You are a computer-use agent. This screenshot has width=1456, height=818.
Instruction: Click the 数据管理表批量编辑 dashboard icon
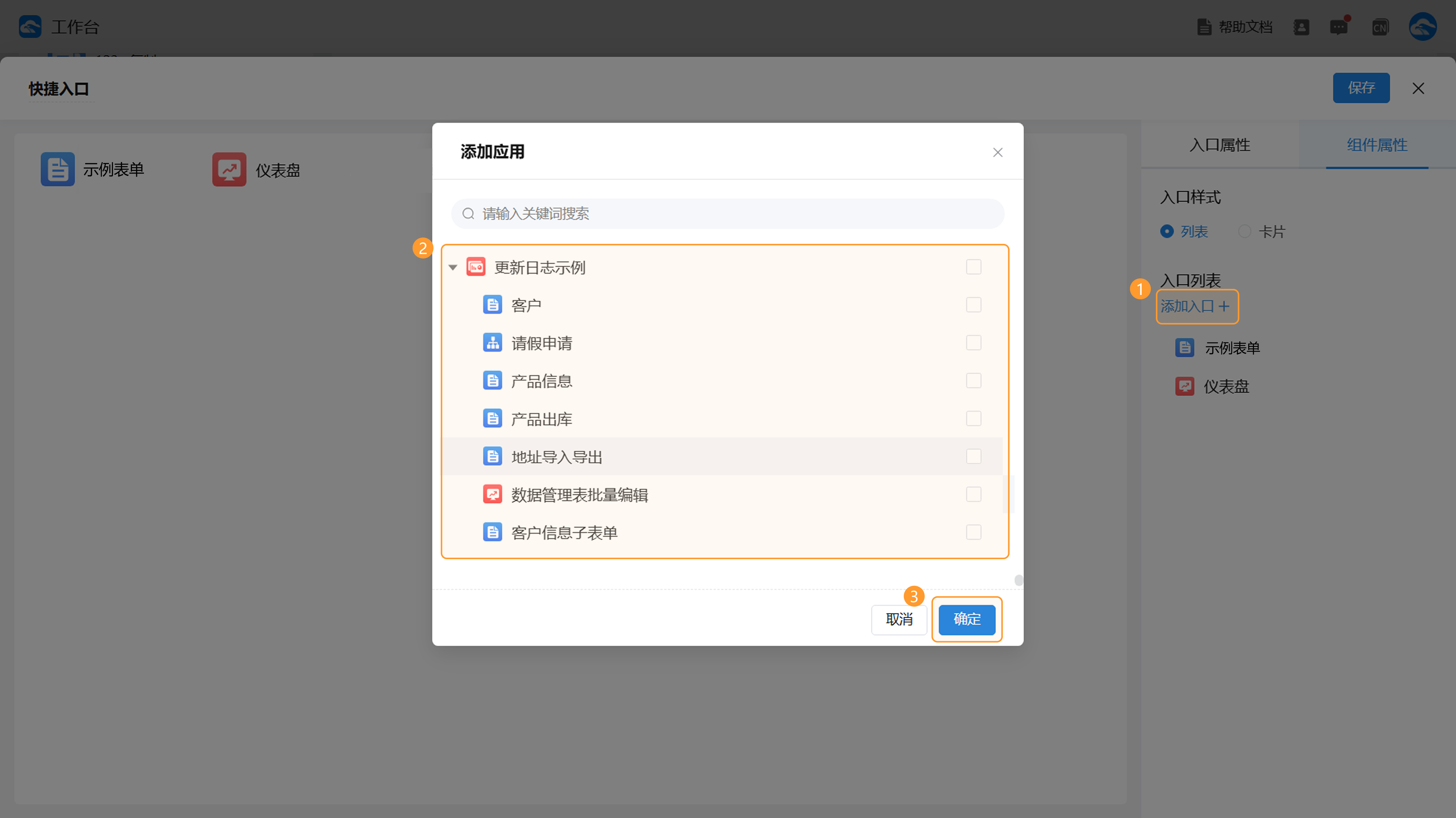pyautogui.click(x=492, y=494)
